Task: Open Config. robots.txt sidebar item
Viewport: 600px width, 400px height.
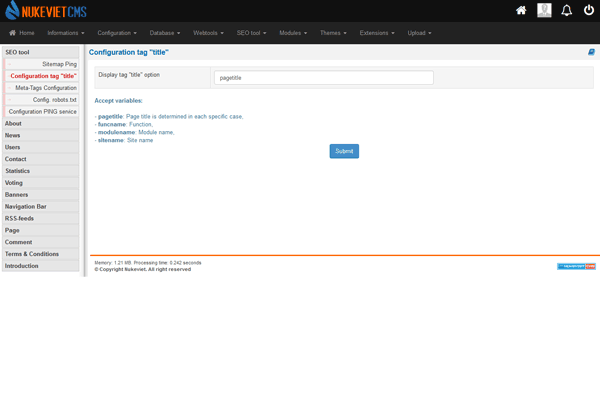Action: point(42,100)
